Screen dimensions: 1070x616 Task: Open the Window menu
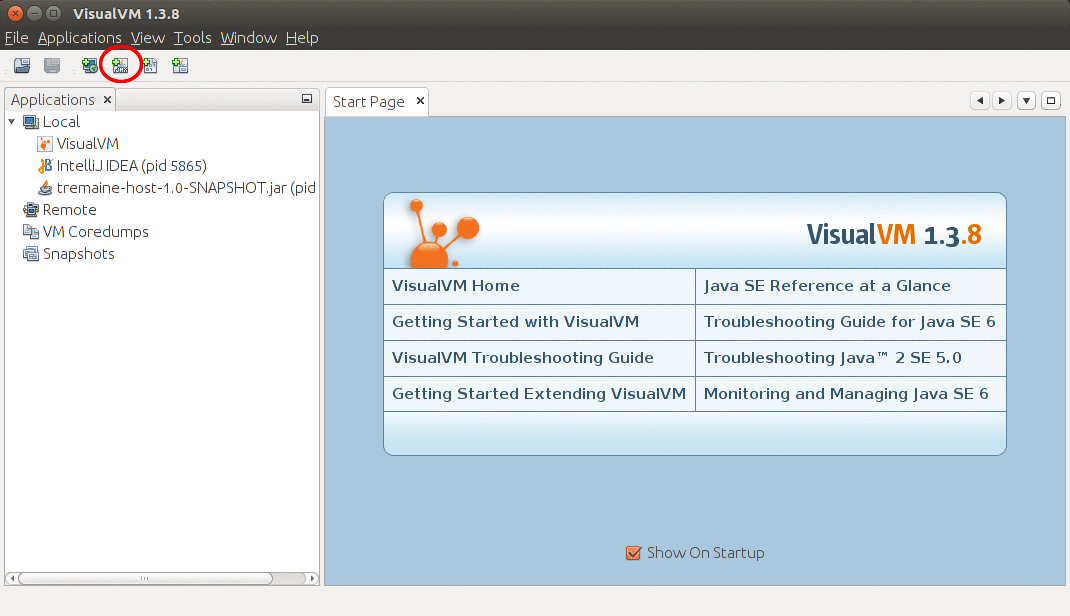pos(248,38)
